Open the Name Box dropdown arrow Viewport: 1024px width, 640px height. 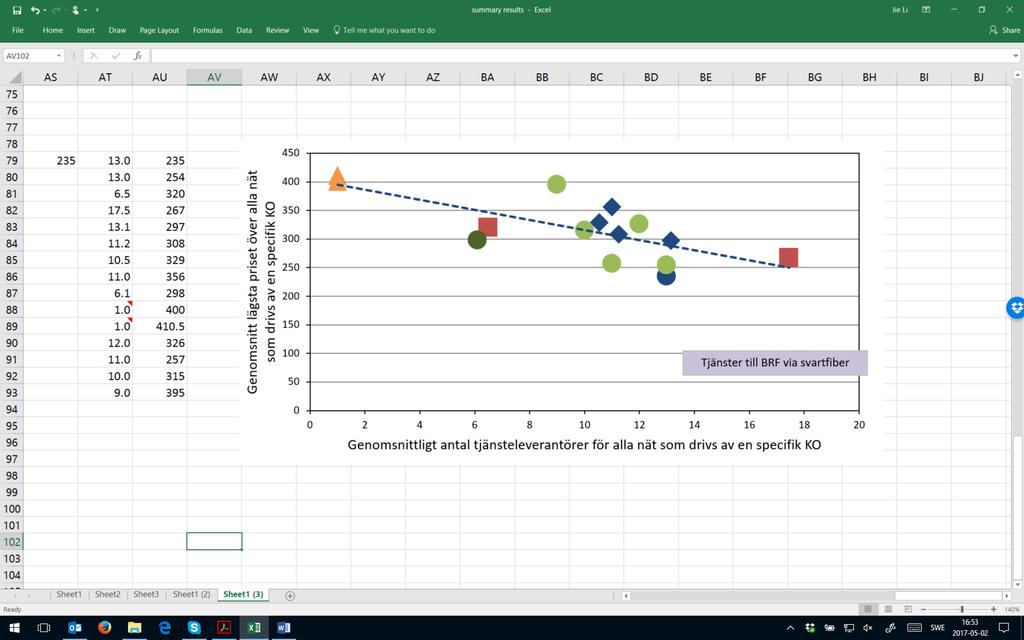(59, 56)
